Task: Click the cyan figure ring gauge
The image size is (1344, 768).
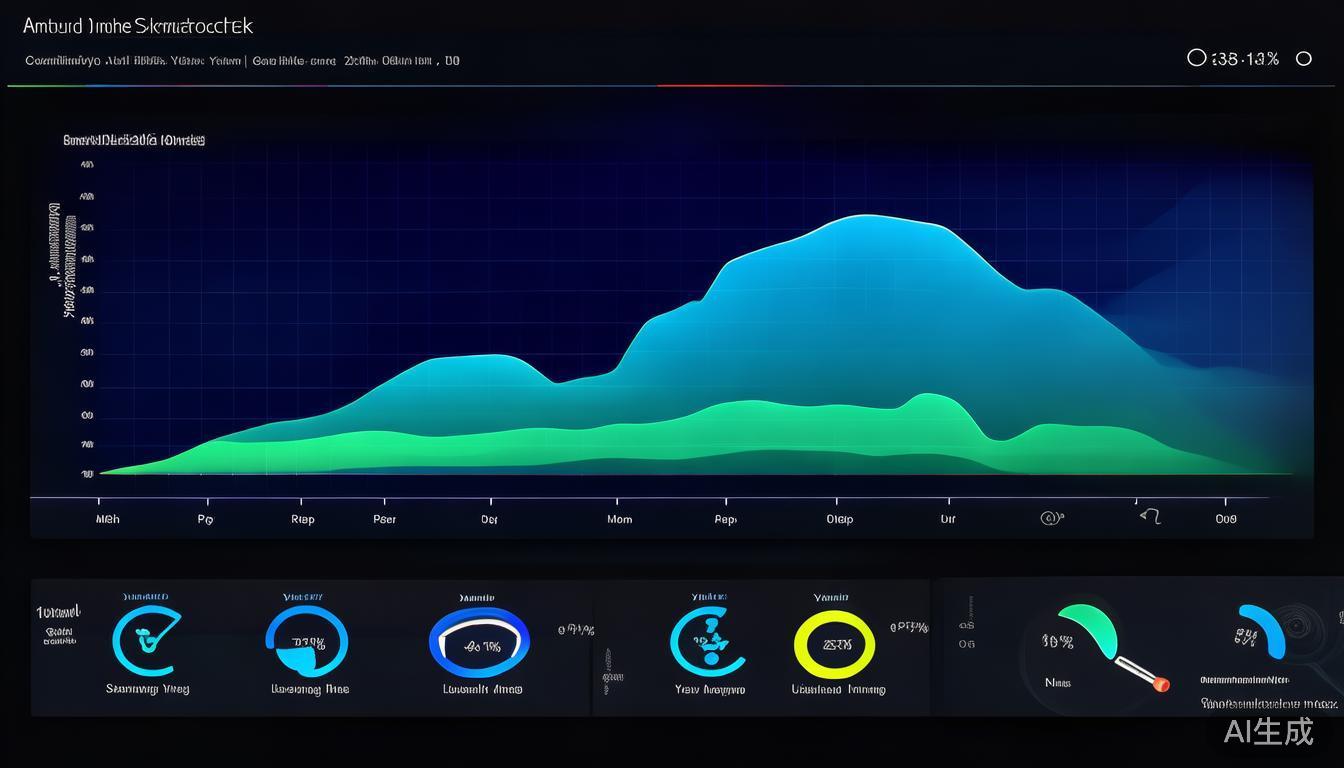Action: (x=709, y=641)
